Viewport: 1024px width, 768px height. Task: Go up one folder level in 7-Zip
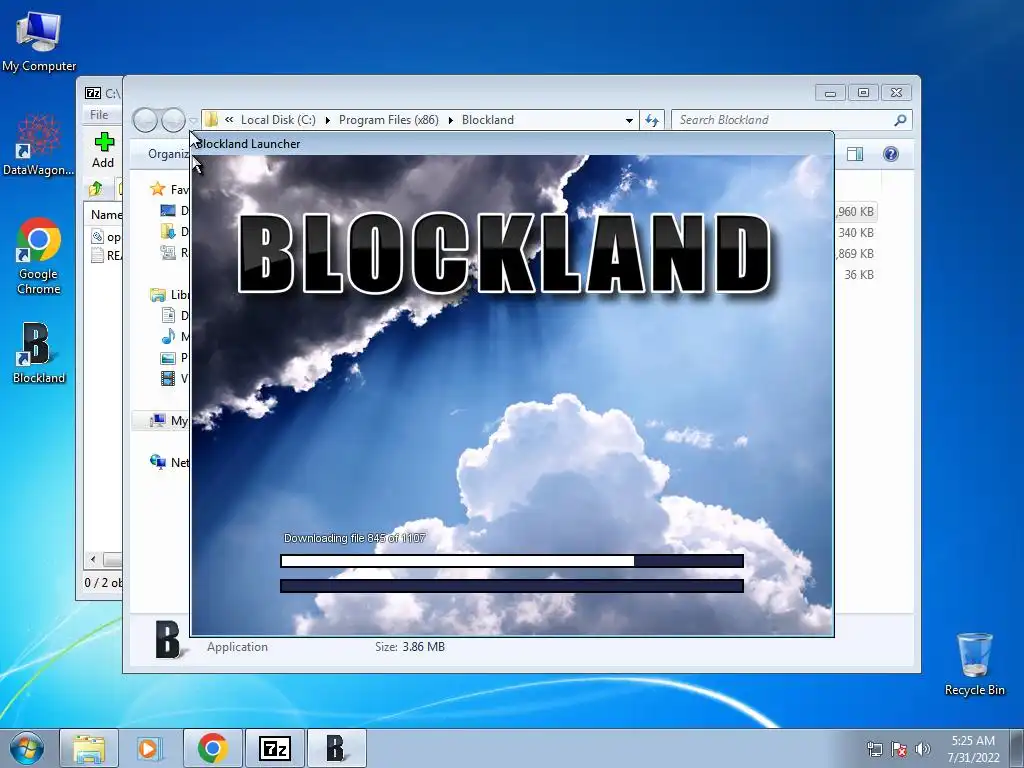point(96,189)
